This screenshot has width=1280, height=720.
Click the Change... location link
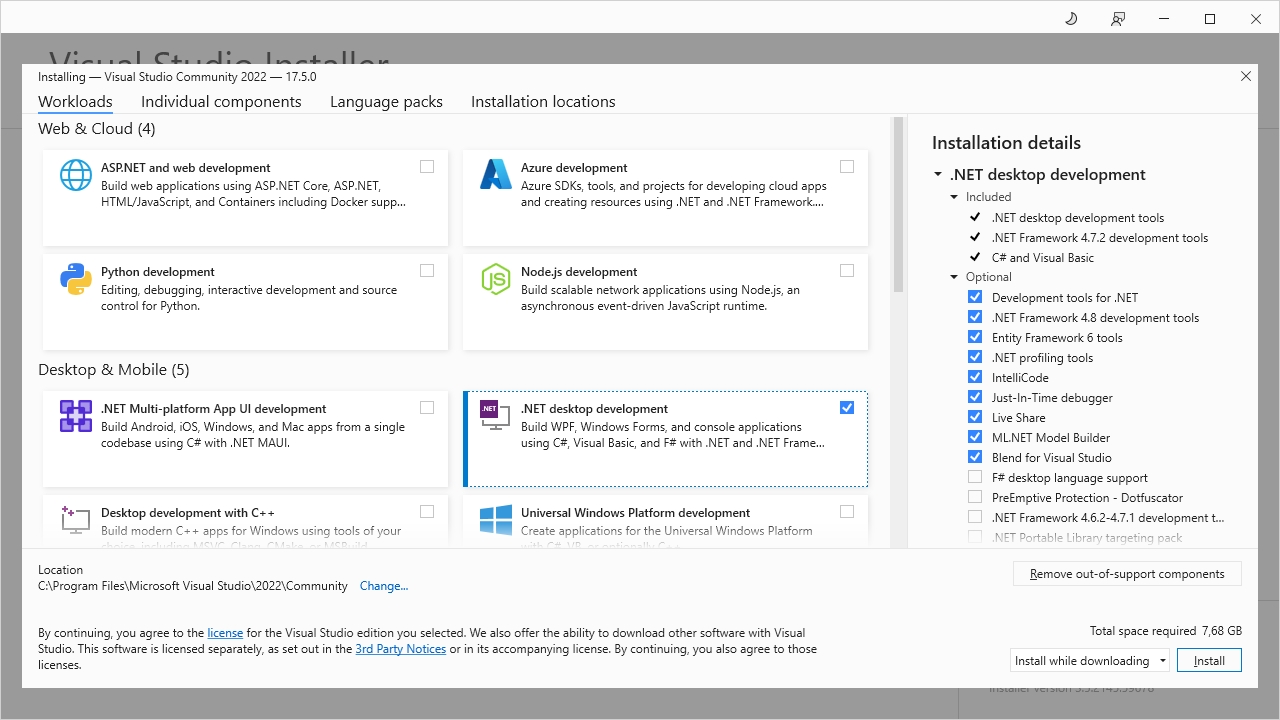click(384, 586)
